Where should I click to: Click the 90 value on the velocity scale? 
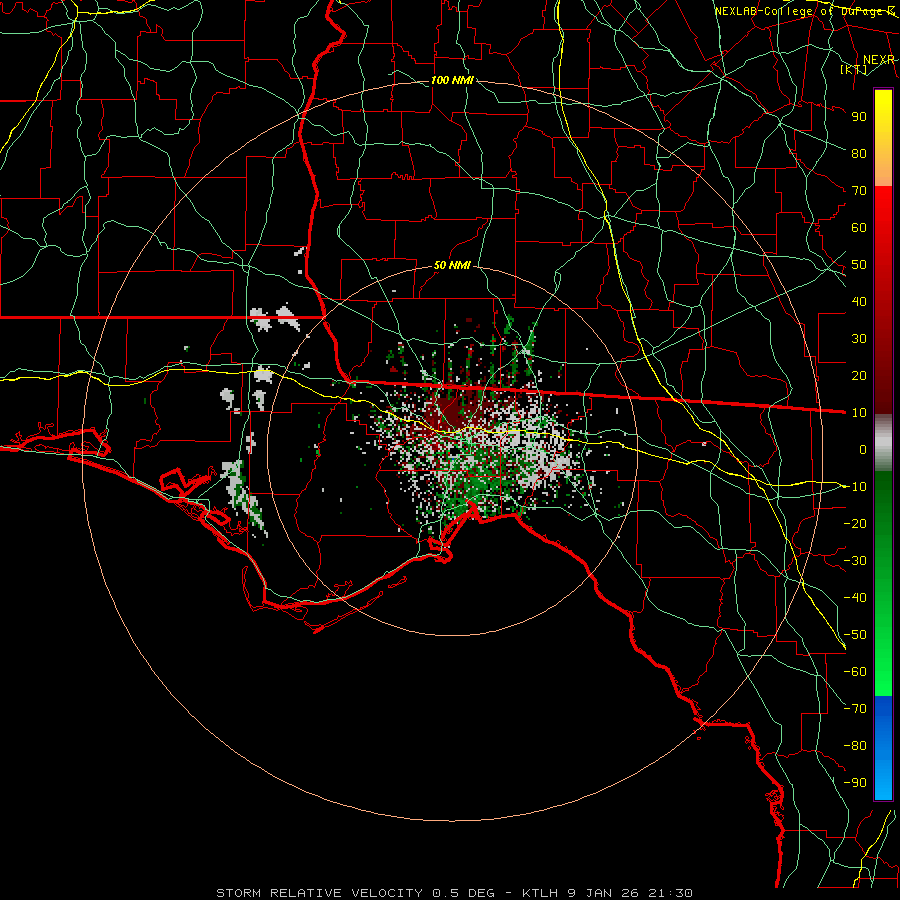pos(859,117)
